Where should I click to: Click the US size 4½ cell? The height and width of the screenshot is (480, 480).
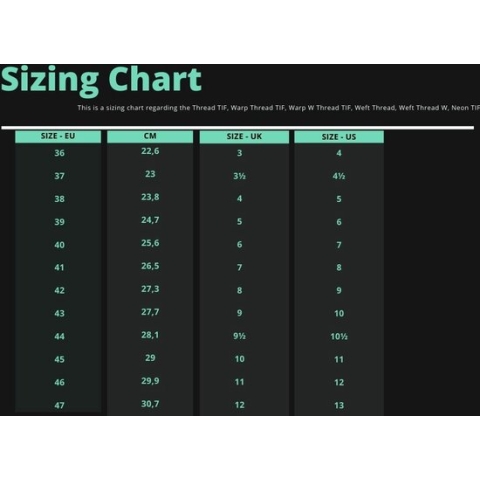point(339,176)
